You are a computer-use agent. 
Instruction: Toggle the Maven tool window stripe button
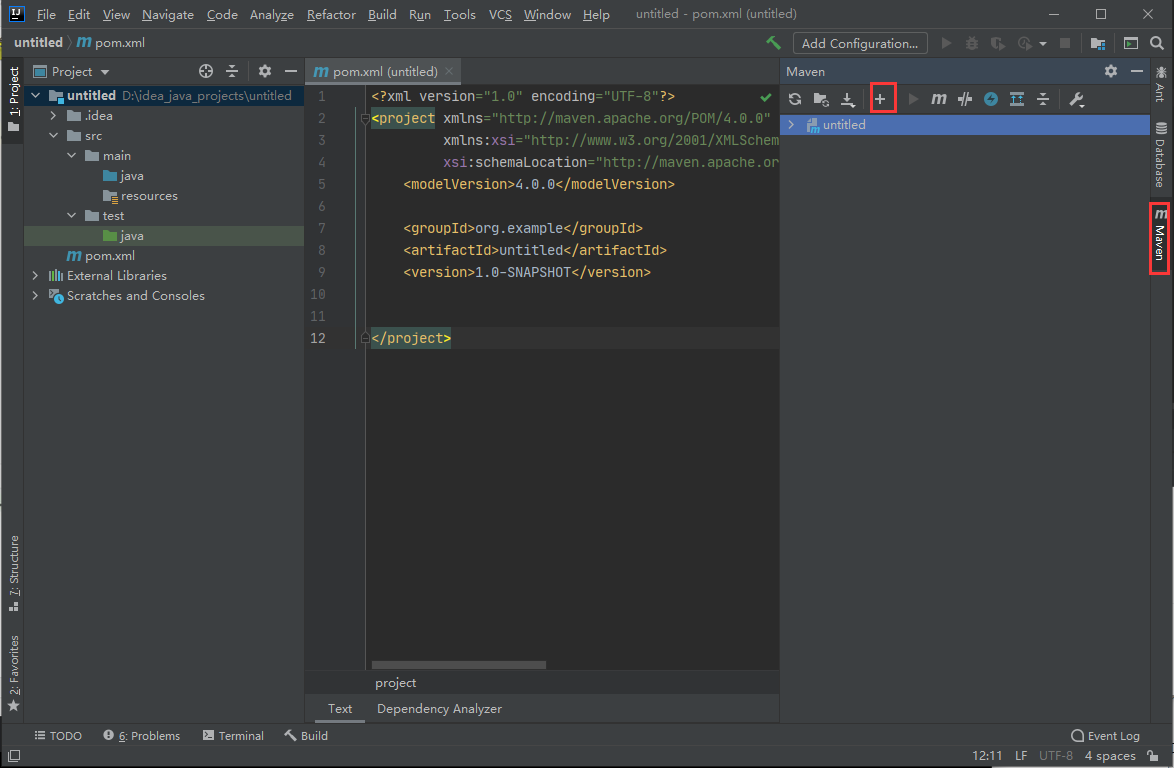coord(1160,236)
